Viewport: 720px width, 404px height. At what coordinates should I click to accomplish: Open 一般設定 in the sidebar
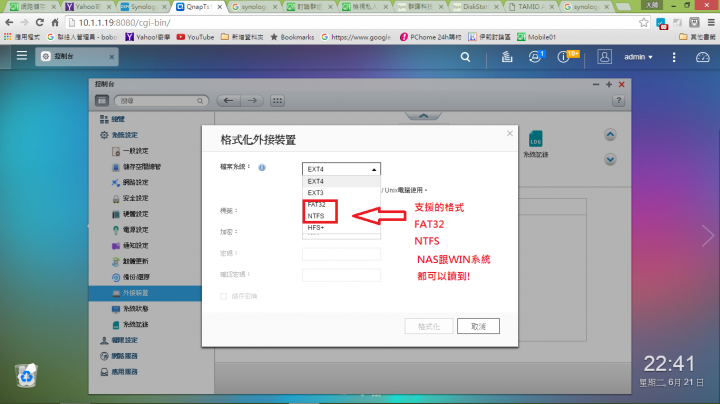point(130,151)
